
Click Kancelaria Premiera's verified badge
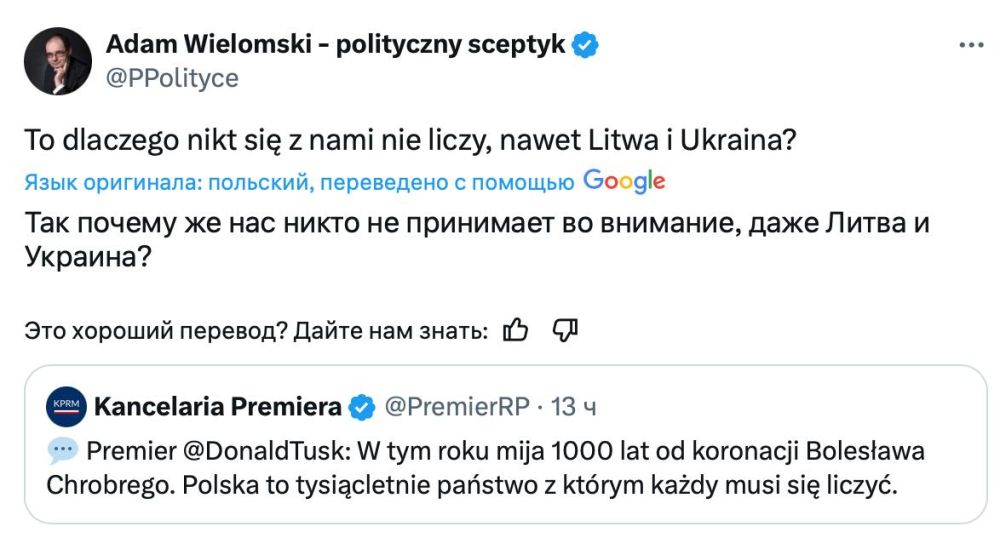click(x=361, y=407)
